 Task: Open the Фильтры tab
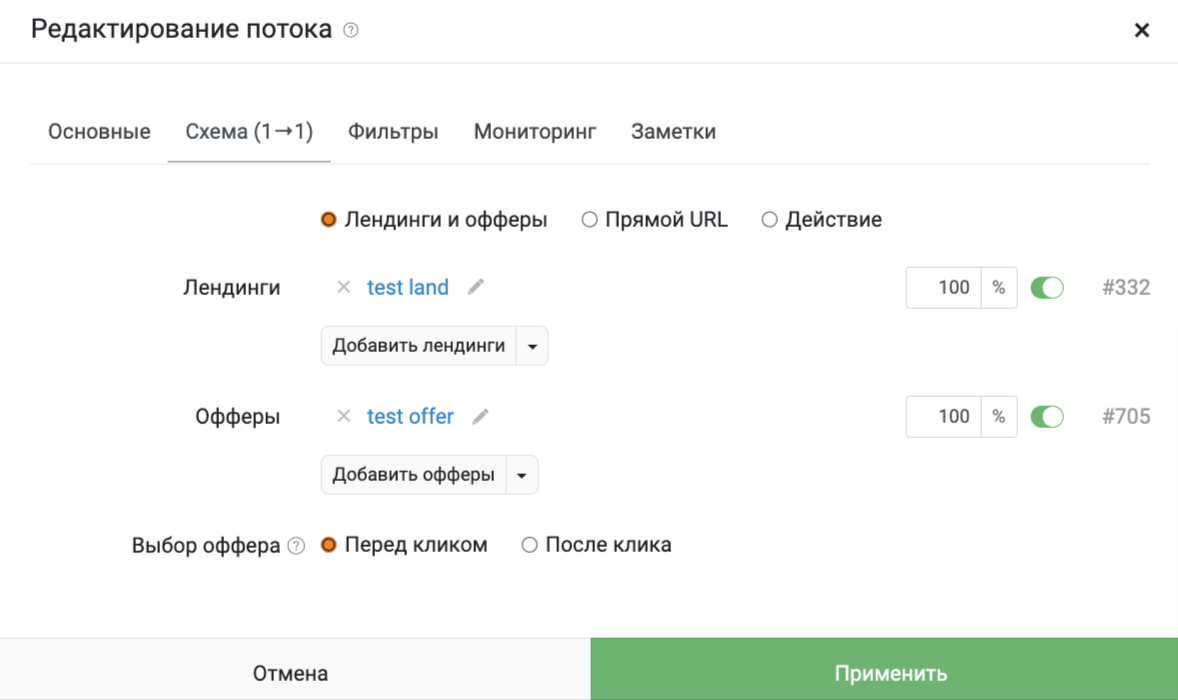(x=393, y=131)
